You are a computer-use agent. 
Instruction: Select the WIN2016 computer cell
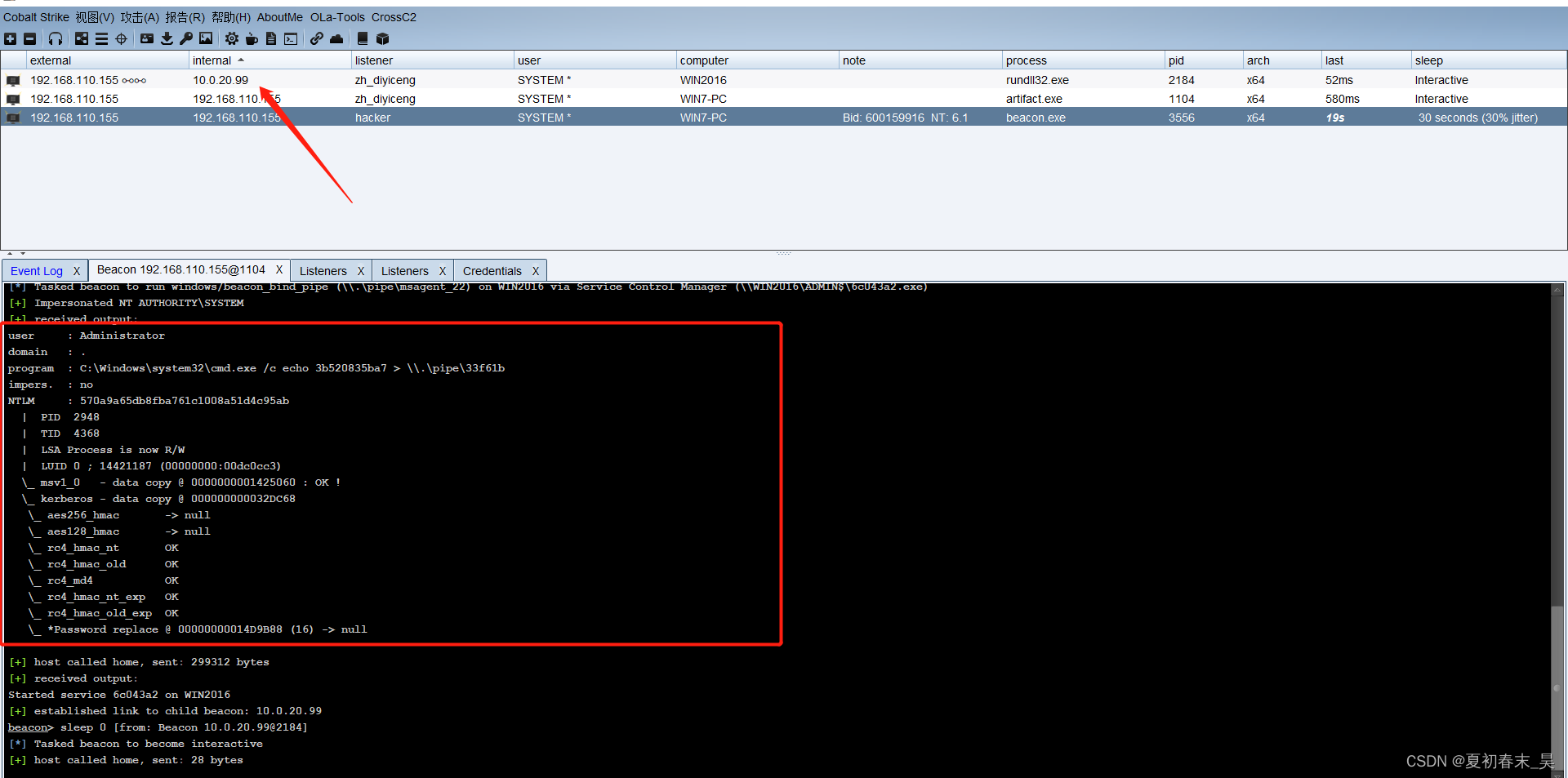tap(703, 80)
